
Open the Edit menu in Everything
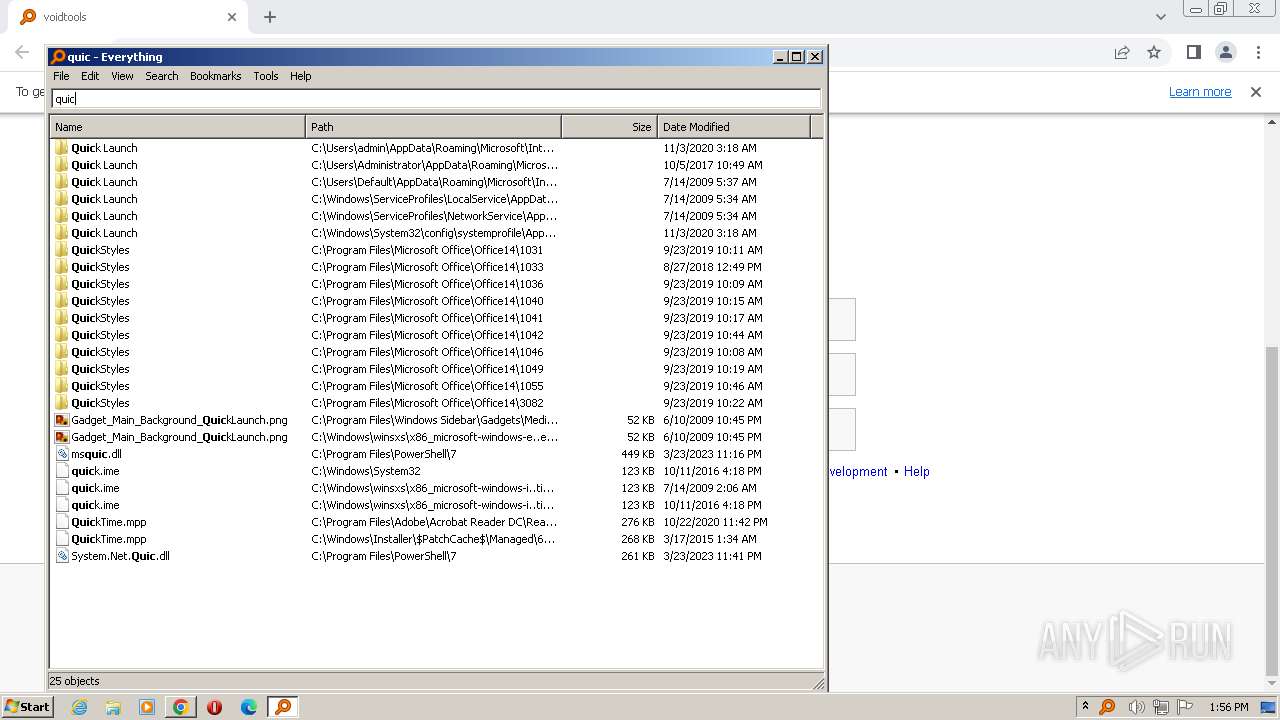(90, 76)
